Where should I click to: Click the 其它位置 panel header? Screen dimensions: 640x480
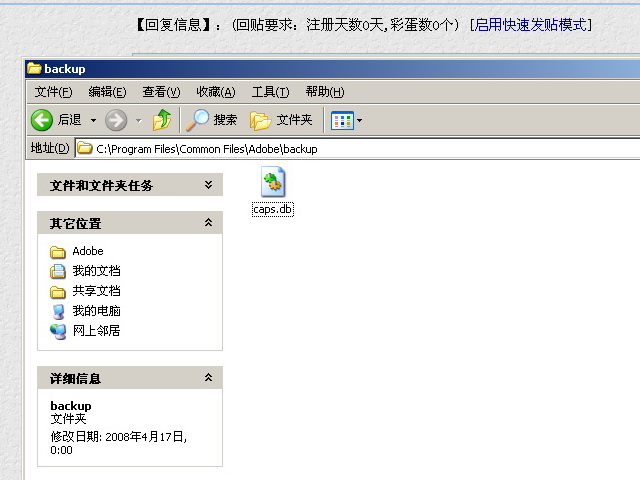click(x=130, y=222)
